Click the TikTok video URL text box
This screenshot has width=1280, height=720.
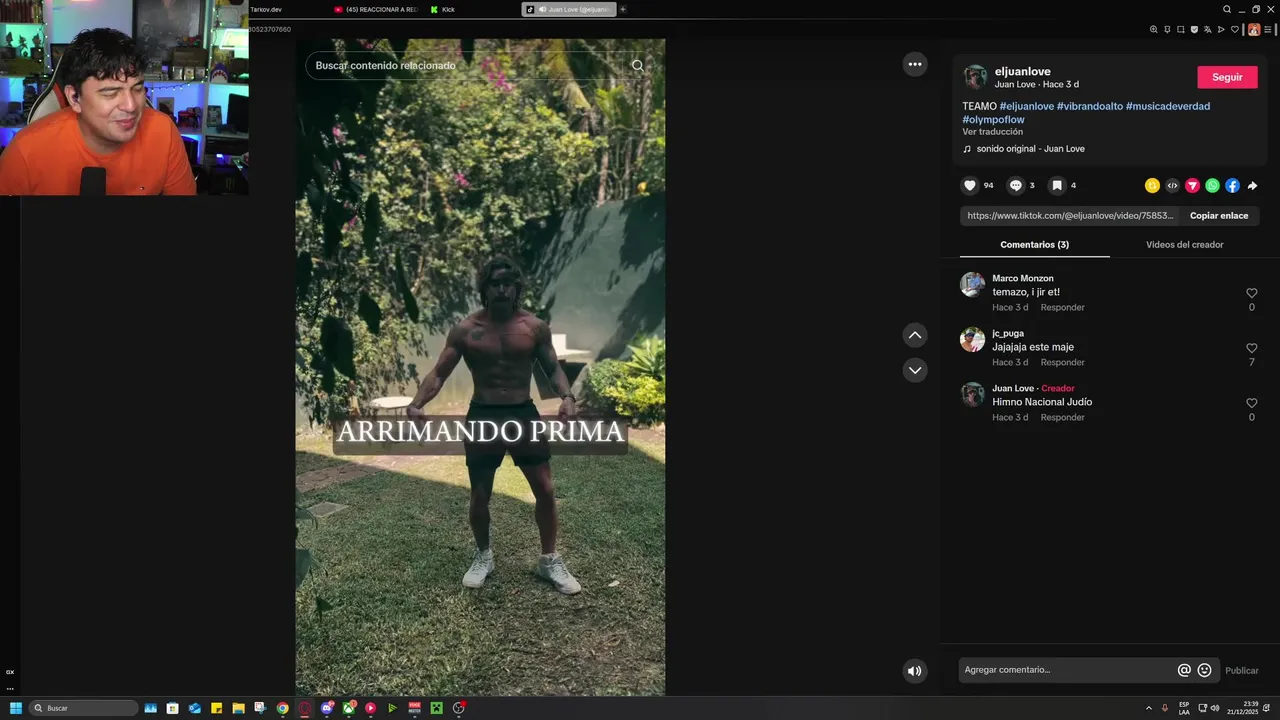(1070, 215)
